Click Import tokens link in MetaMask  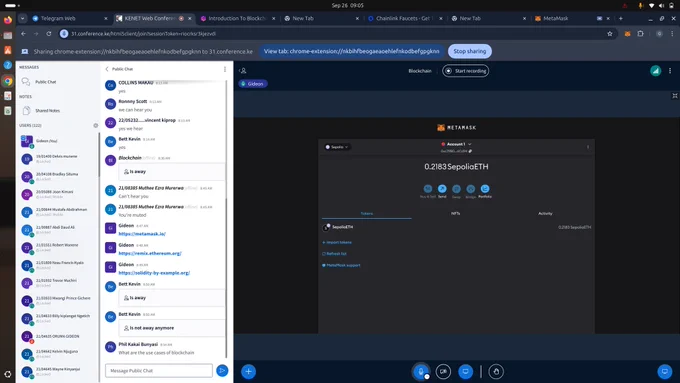point(337,242)
